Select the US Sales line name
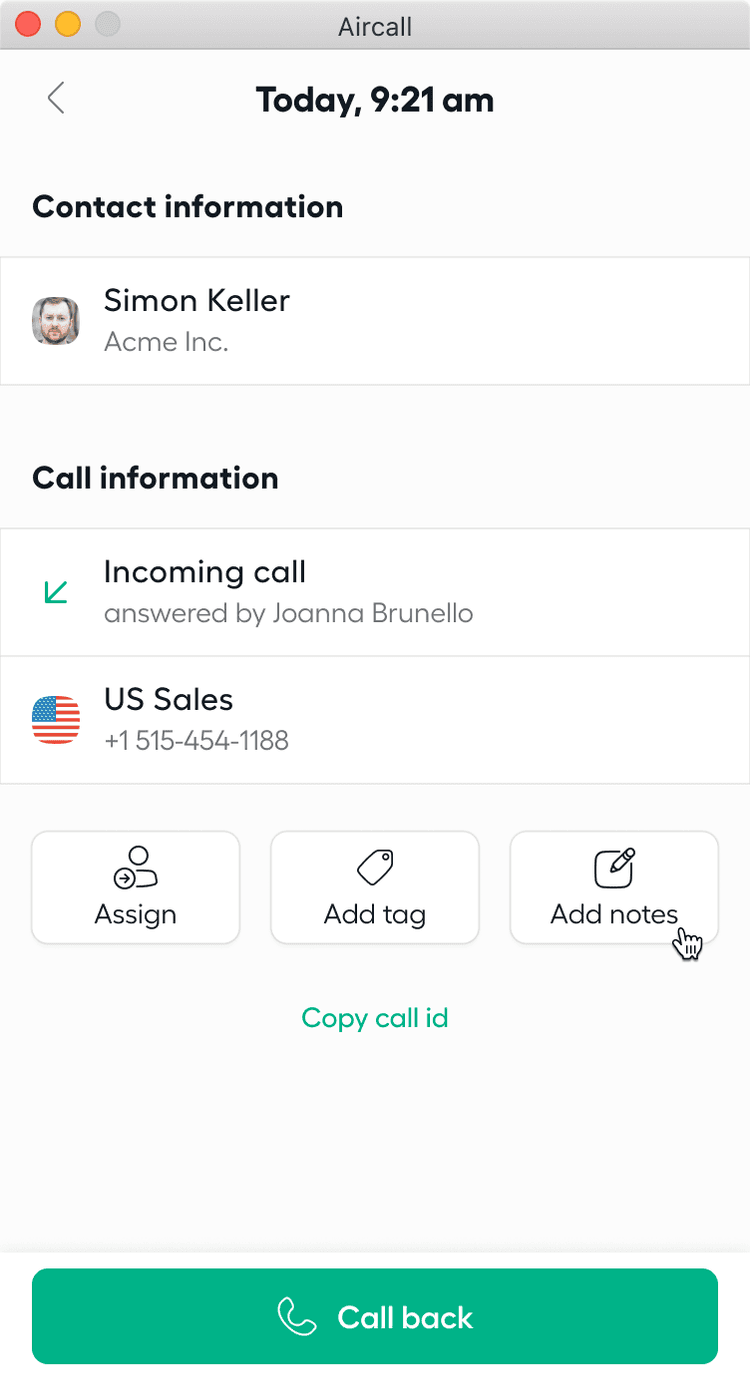The width and height of the screenshot is (750, 1380). (168, 700)
